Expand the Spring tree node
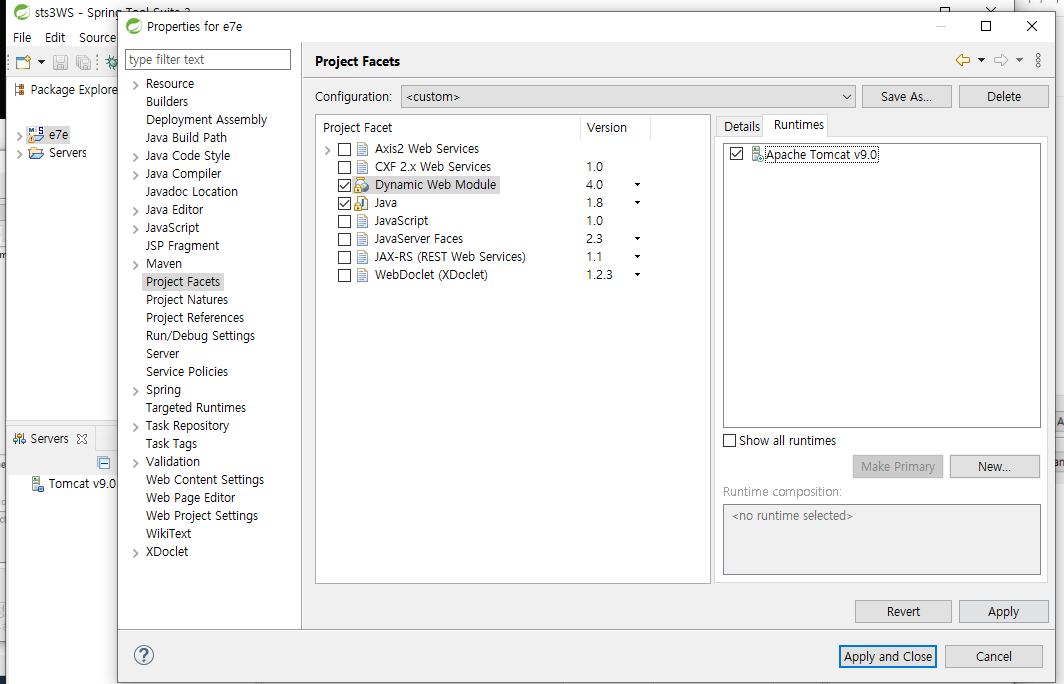This screenshot has width=1064, height=684. point(136,390)
